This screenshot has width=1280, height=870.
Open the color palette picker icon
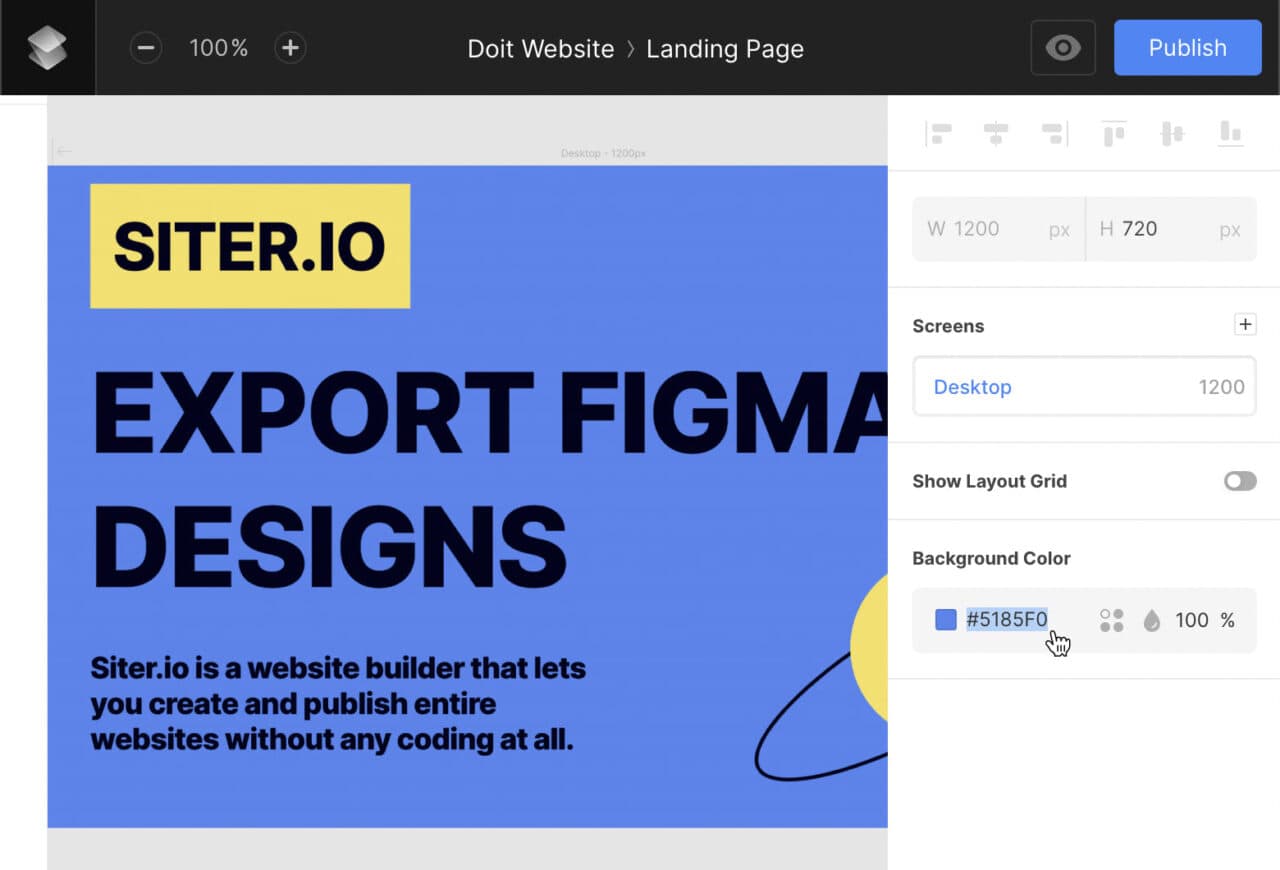1110,620
